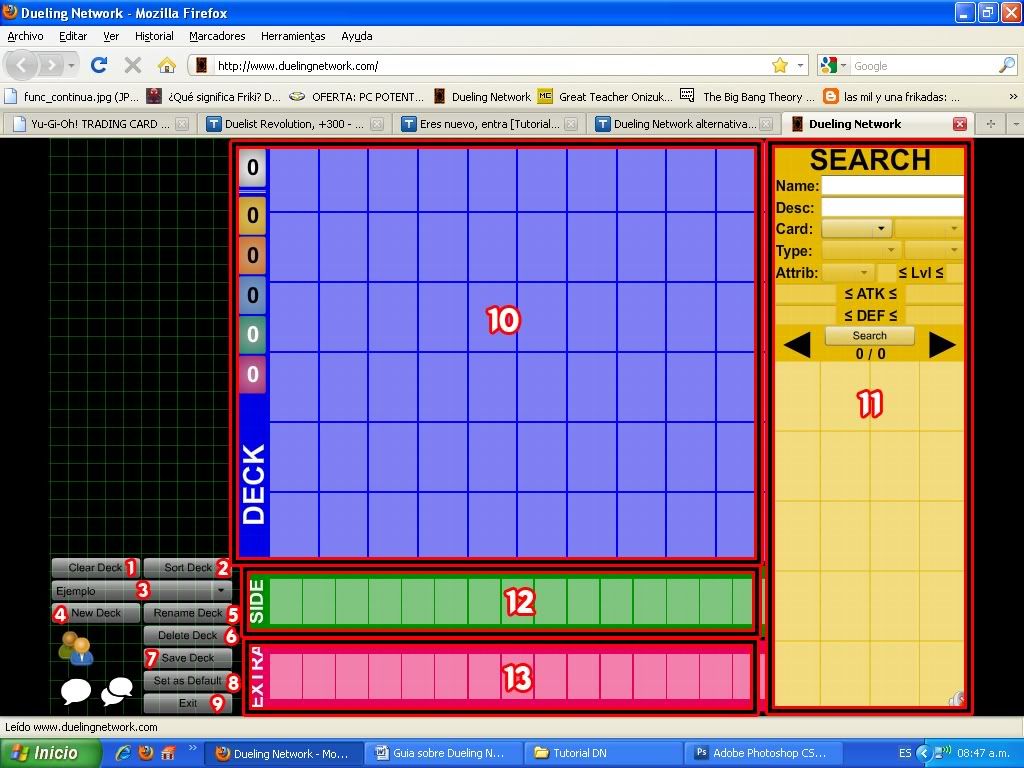Show more bookmarks with the chevron
Image resolution: width=1024 pixels, height=768 pixels.
coord(1013,97)
